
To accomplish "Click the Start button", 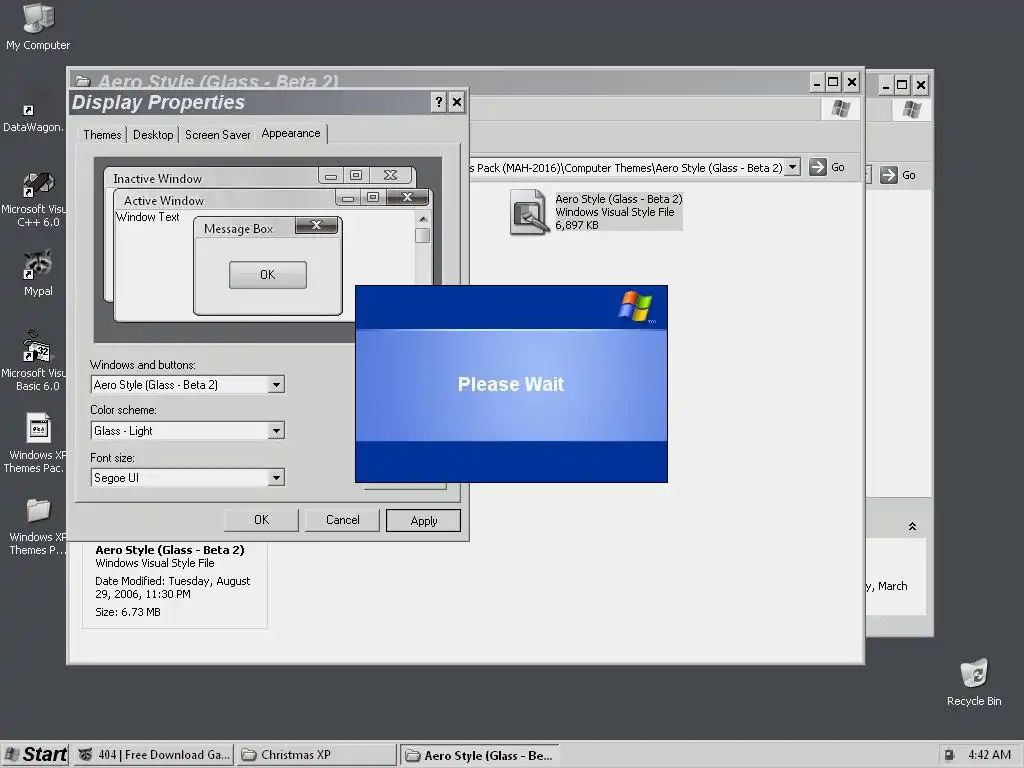I will 35,754.
